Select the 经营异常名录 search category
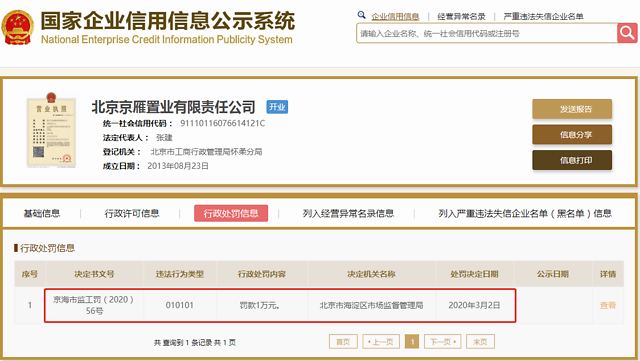The image size is (640, 361). click(x=461, y=16)
